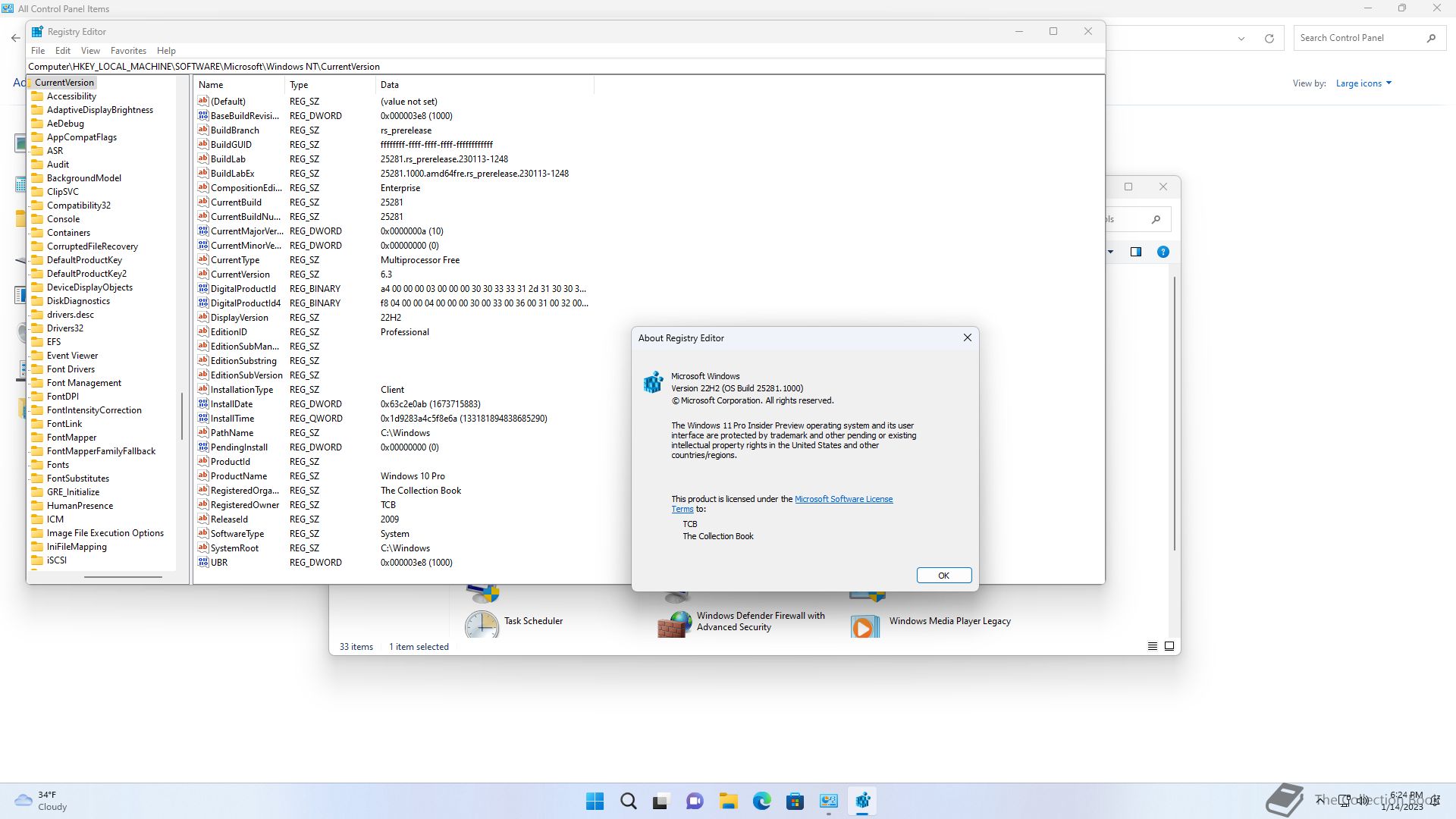The image size is (1456, 819).
Task: Open the Favorites menu in Registry Editor
Action: (x=128, y=51)
